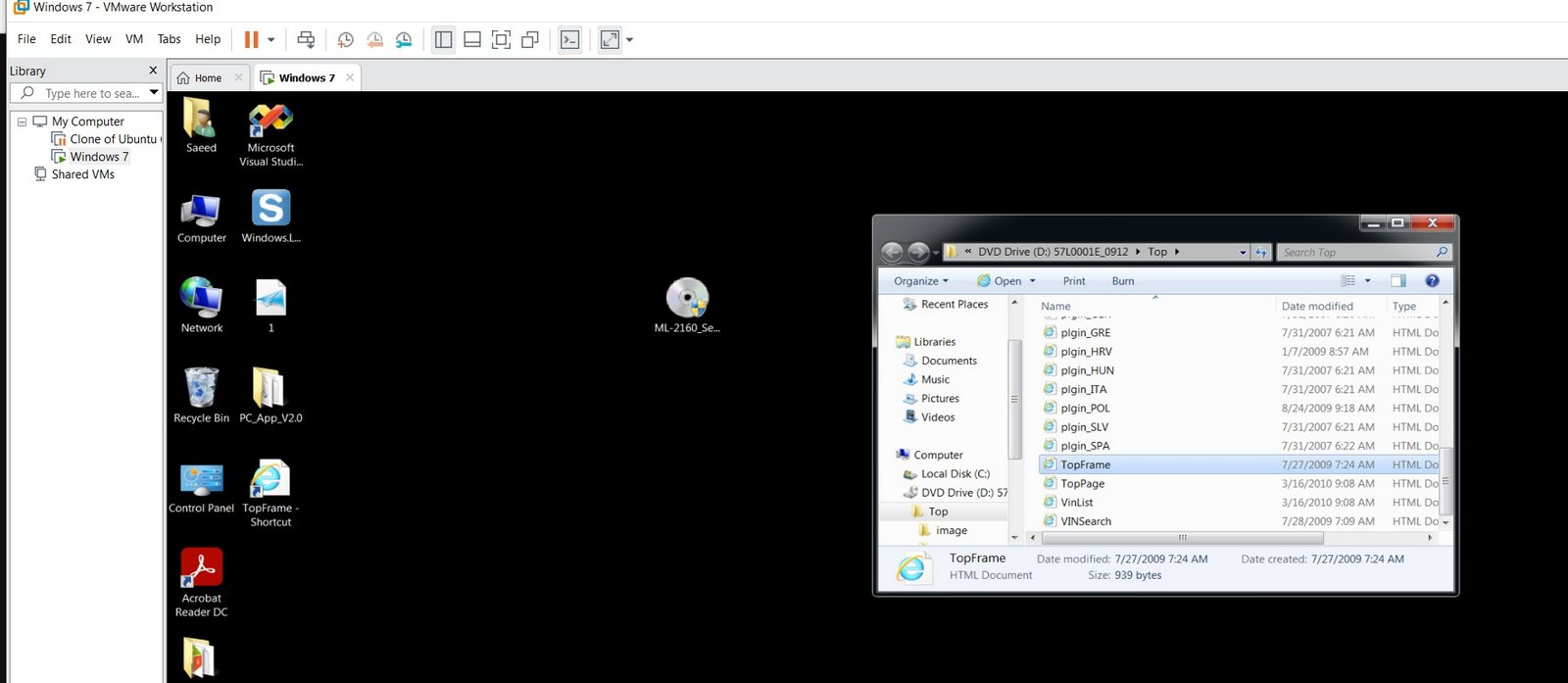The width and height of the screenshot is (1568, 683).
Task: Close the Windows 7 VM tab
Action: 350,77
